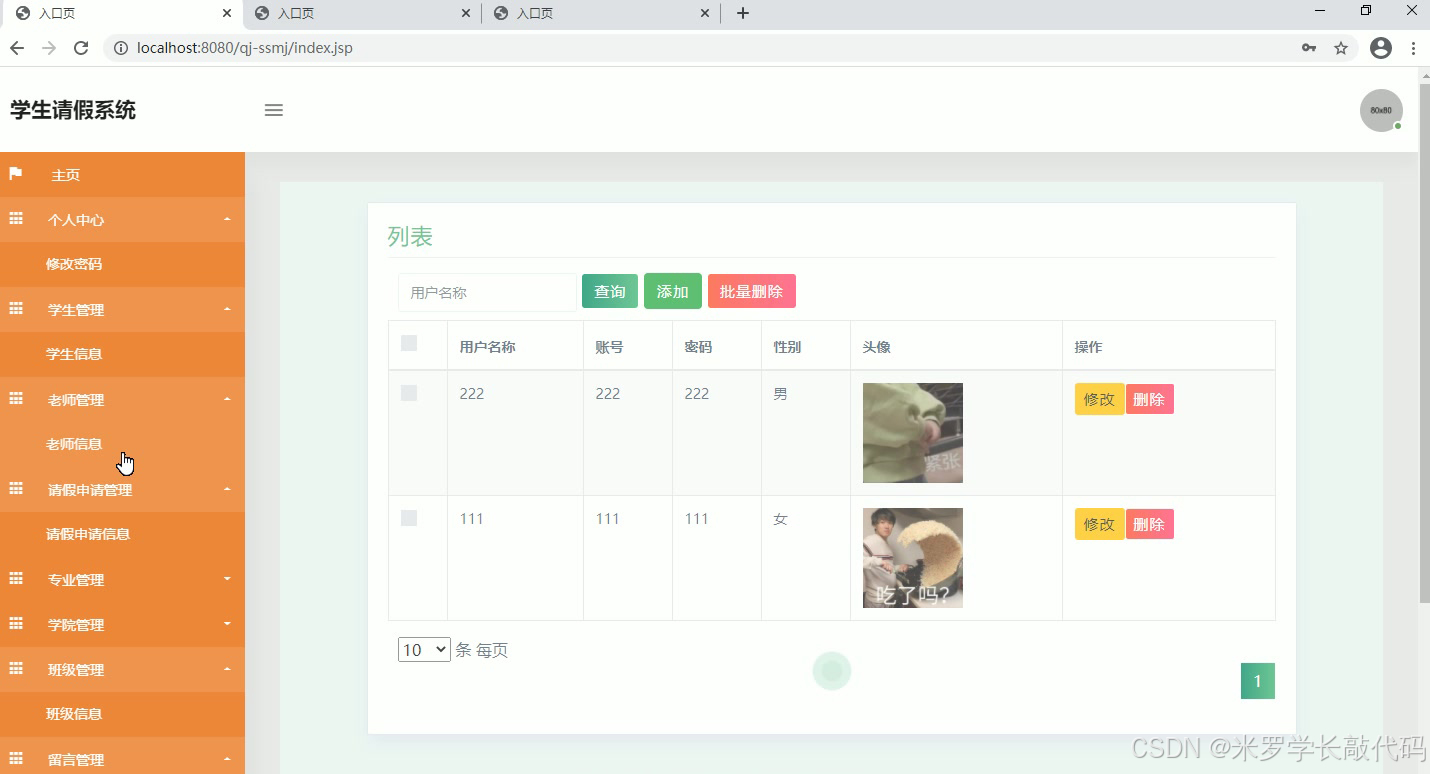Switch to the second 入口页 browser tab

[360, 13]
